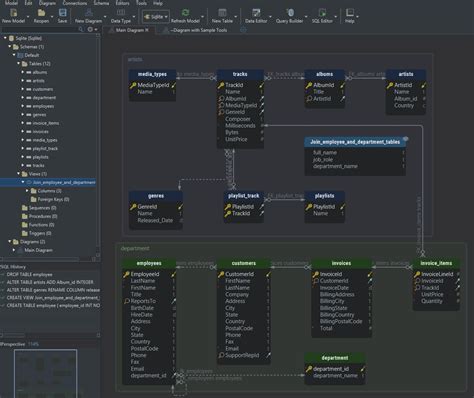474x398 pixels.
Task: Collapse the Views (1) tree node
Action: [18, 174]
